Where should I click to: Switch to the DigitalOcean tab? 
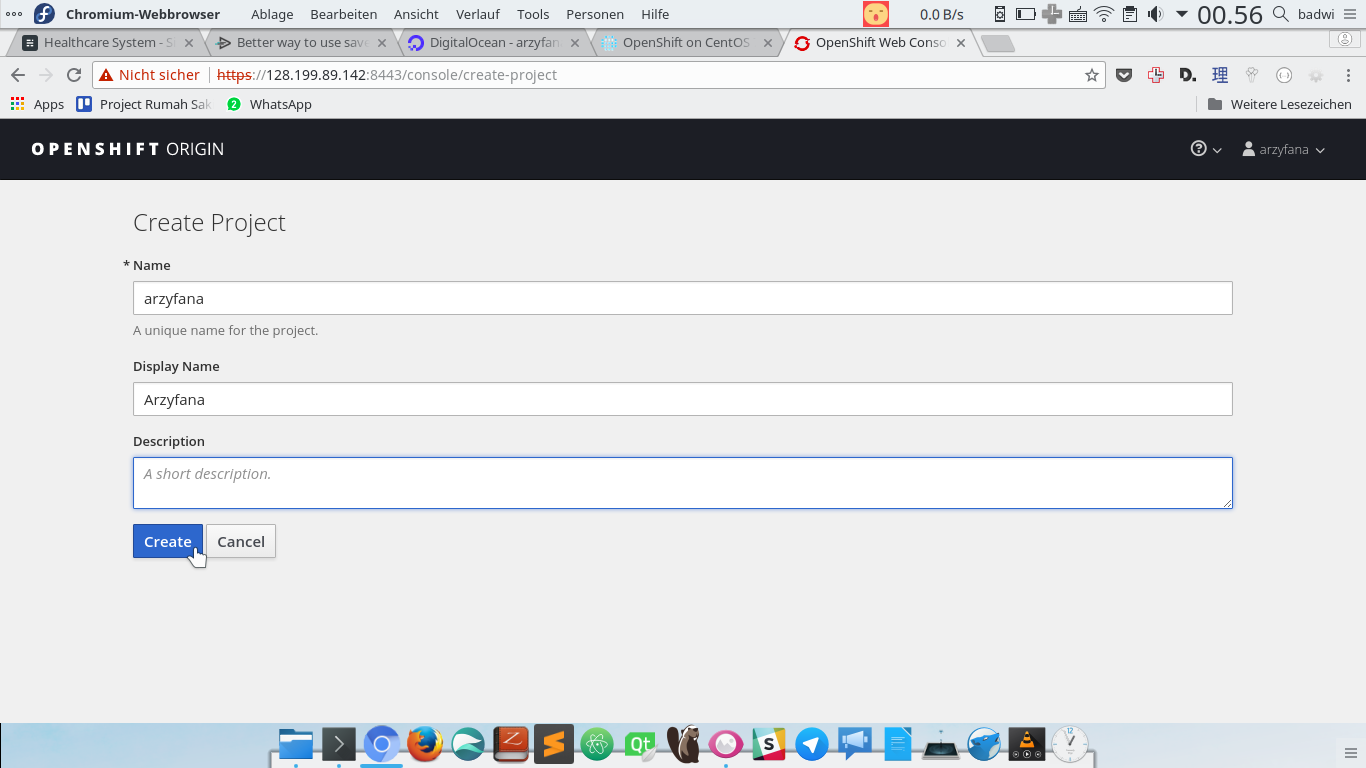coord(494,43)
